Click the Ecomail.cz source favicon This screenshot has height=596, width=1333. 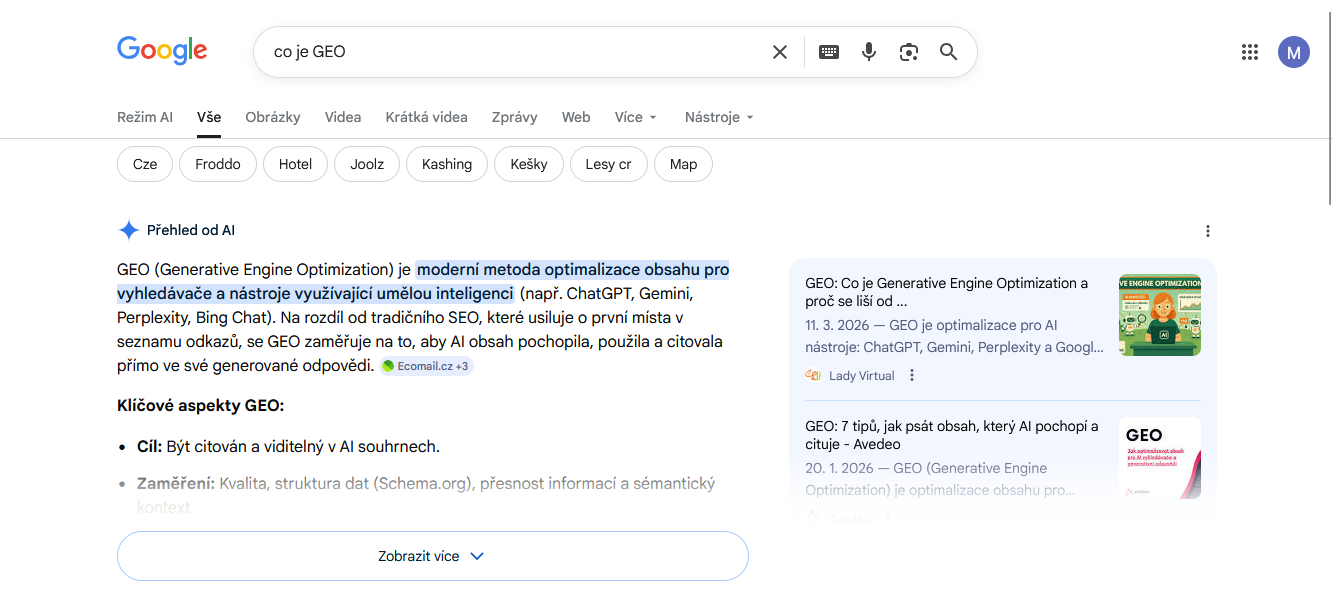387,366
